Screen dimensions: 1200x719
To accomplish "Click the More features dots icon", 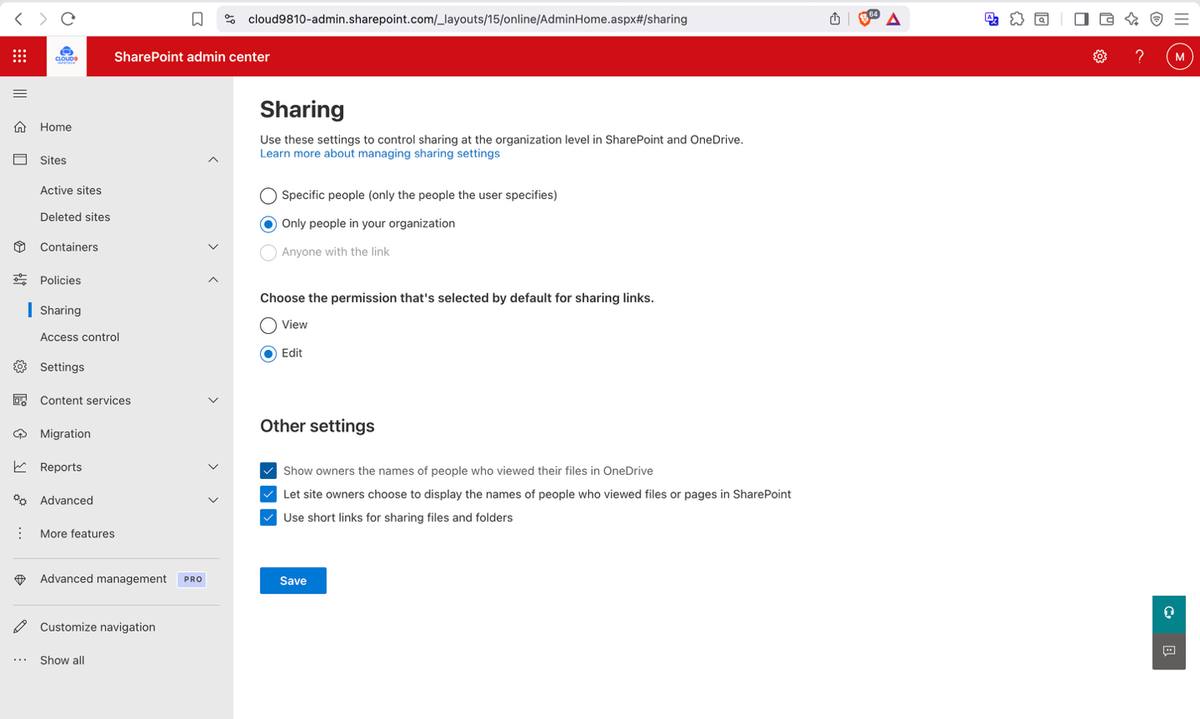I will 19,533.
